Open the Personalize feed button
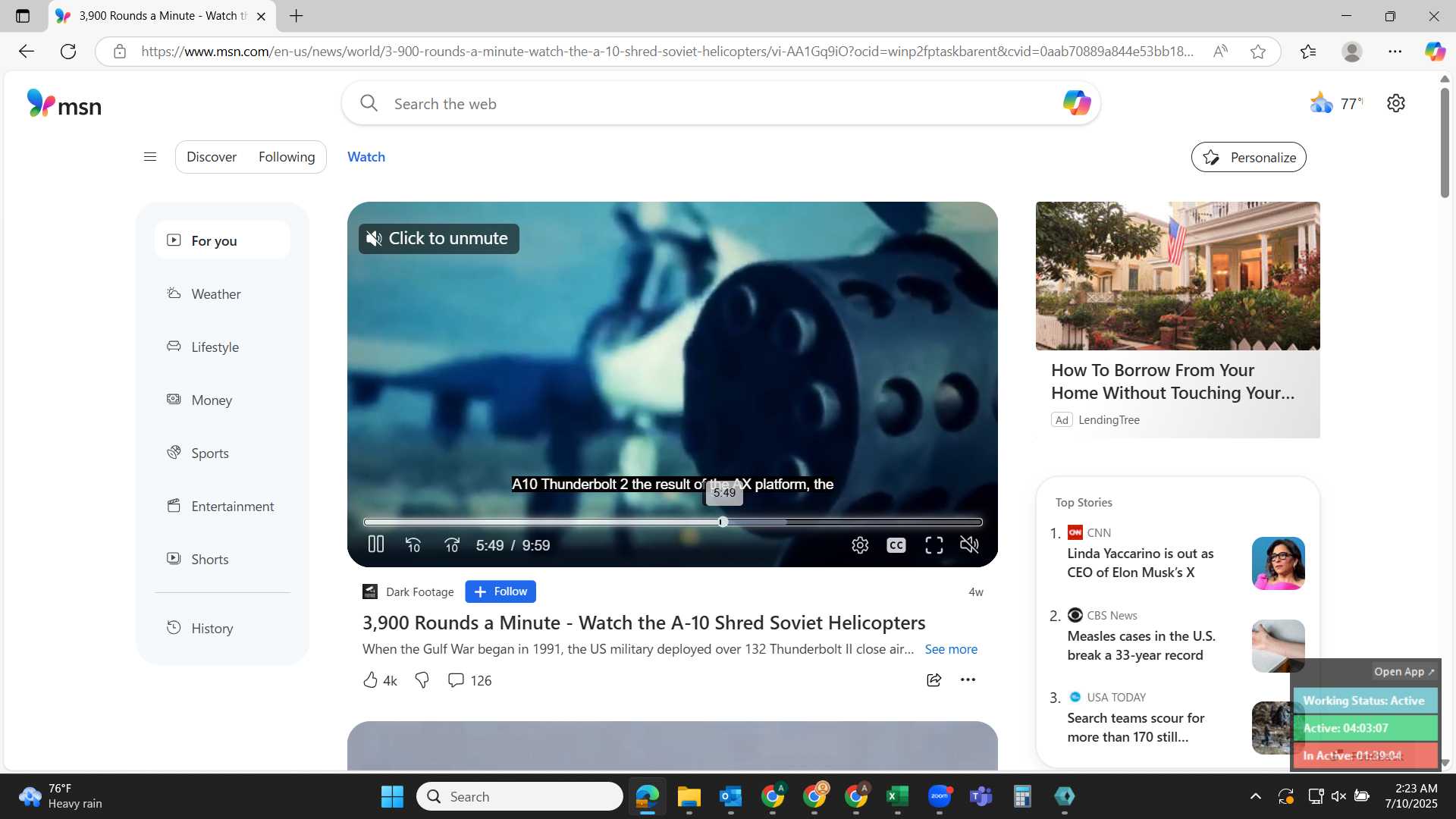Viewport: 1456px width, 819px height. click(1248, 157)
